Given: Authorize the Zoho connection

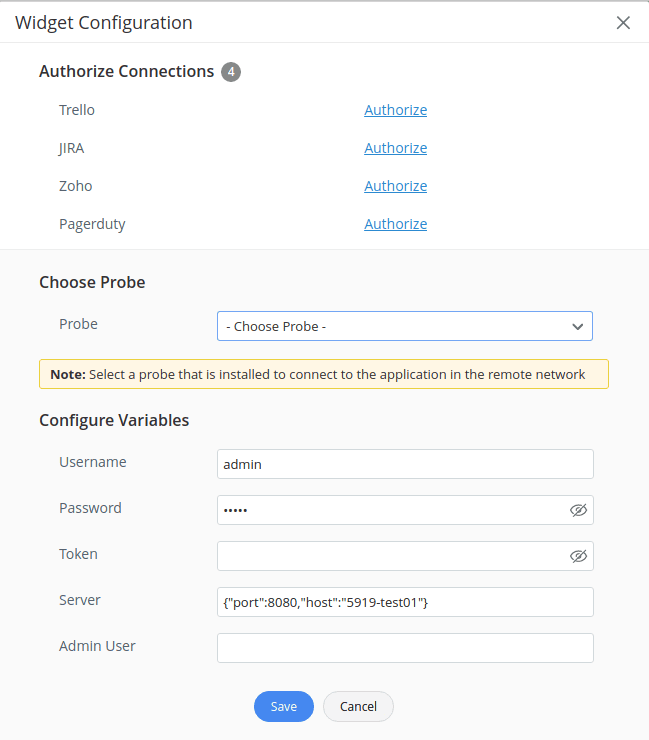Looking at the screenshot, I should click(395, 186).
